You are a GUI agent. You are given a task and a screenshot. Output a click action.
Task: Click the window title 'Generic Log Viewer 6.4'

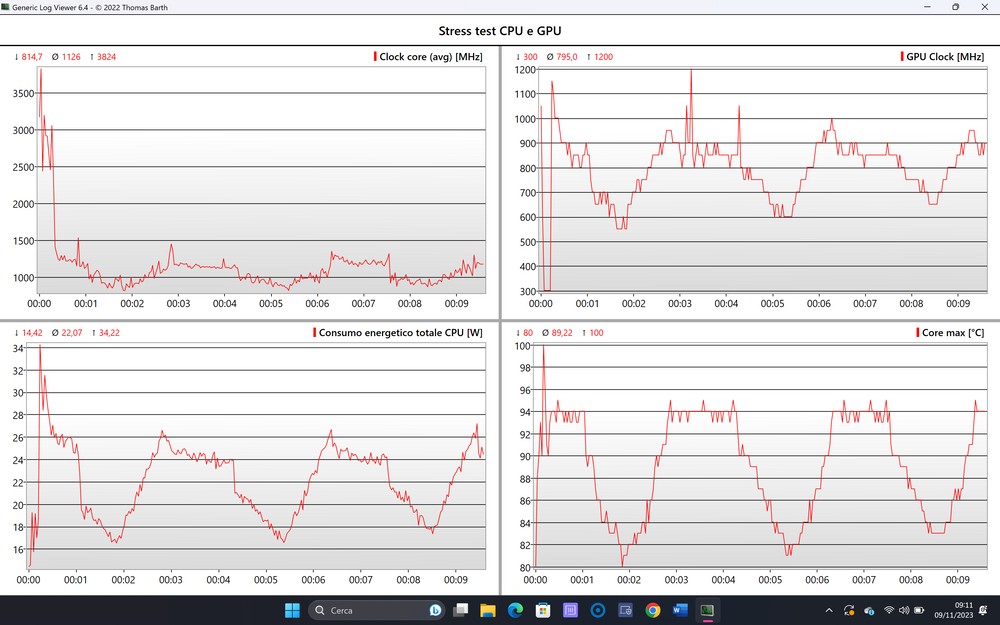[x=50, y=8]
